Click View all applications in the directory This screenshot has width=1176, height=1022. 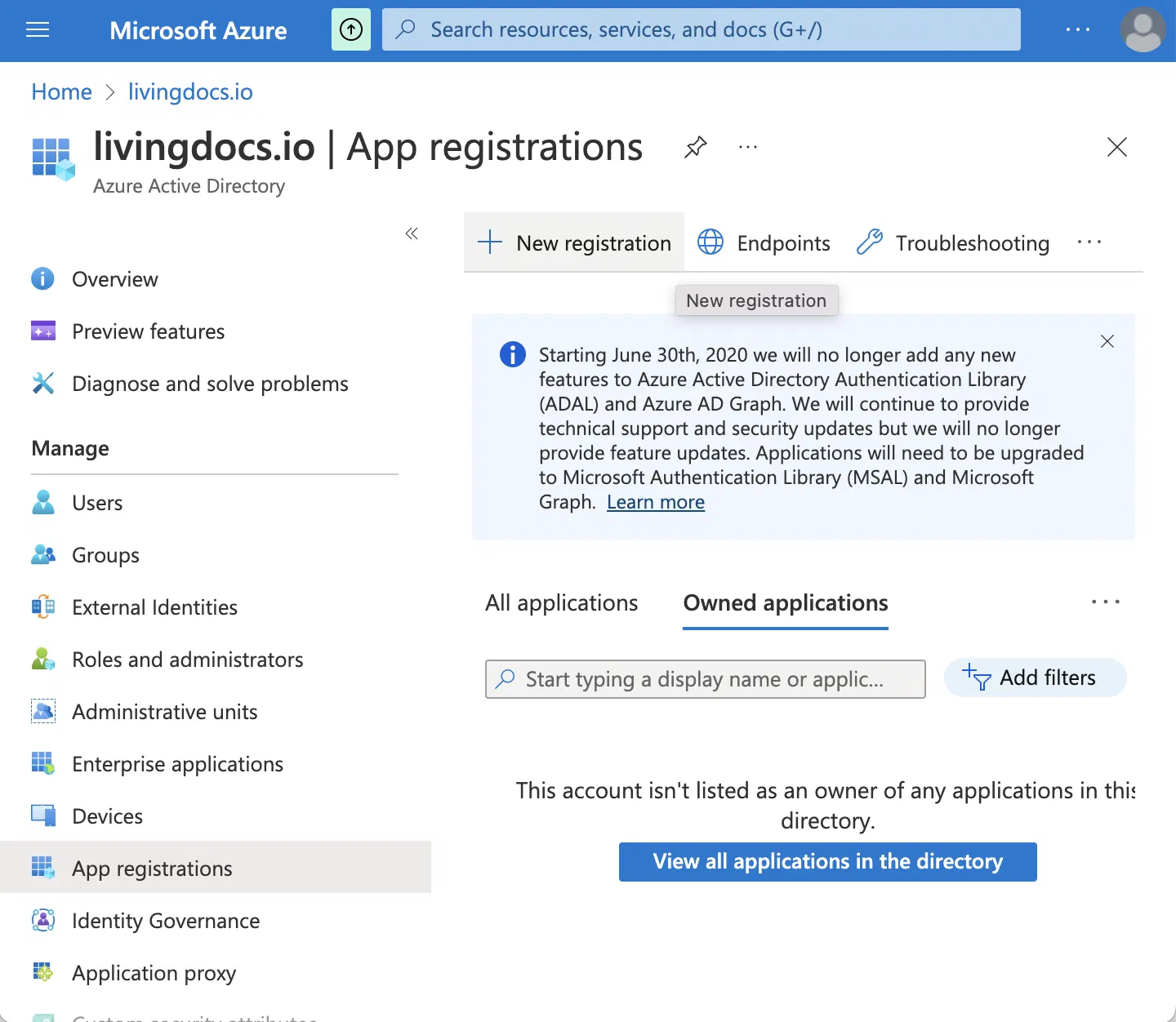coord(828,862)
